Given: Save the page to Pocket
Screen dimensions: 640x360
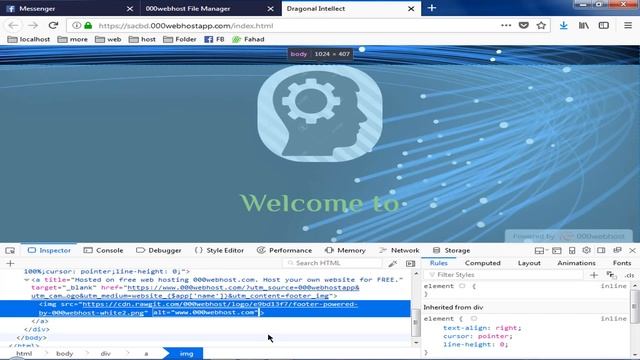Looking at the screenshot, I should [x=524, y=25].
